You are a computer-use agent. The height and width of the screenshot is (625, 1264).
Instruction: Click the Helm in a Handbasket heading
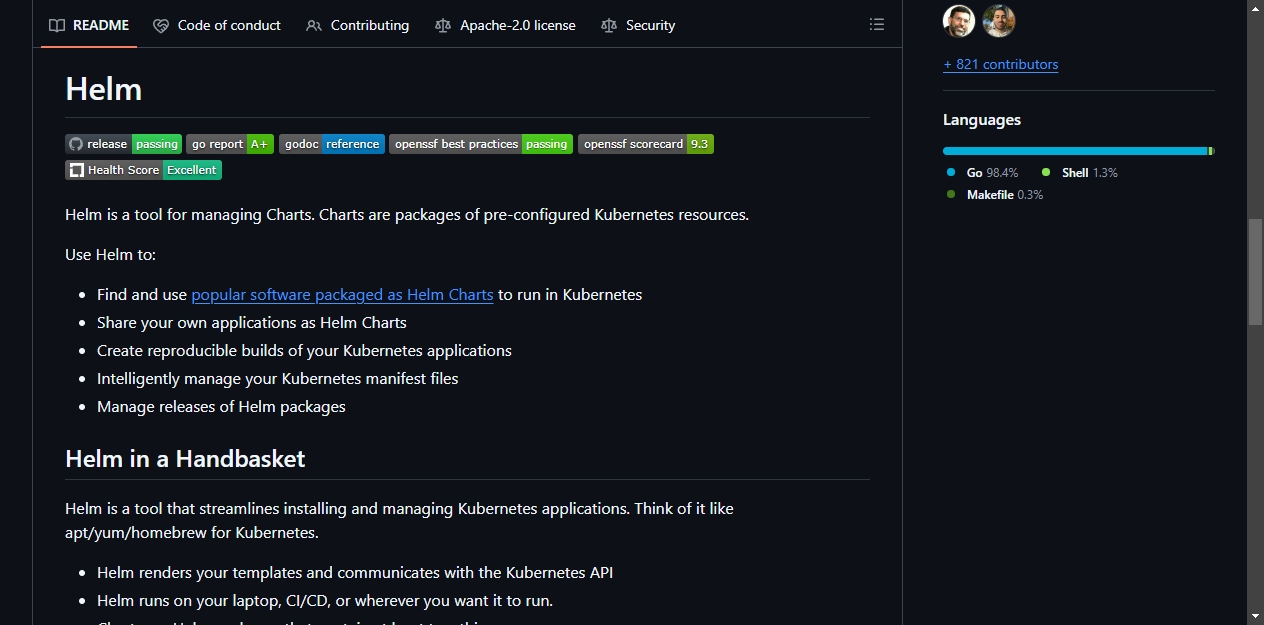[185, 459]
